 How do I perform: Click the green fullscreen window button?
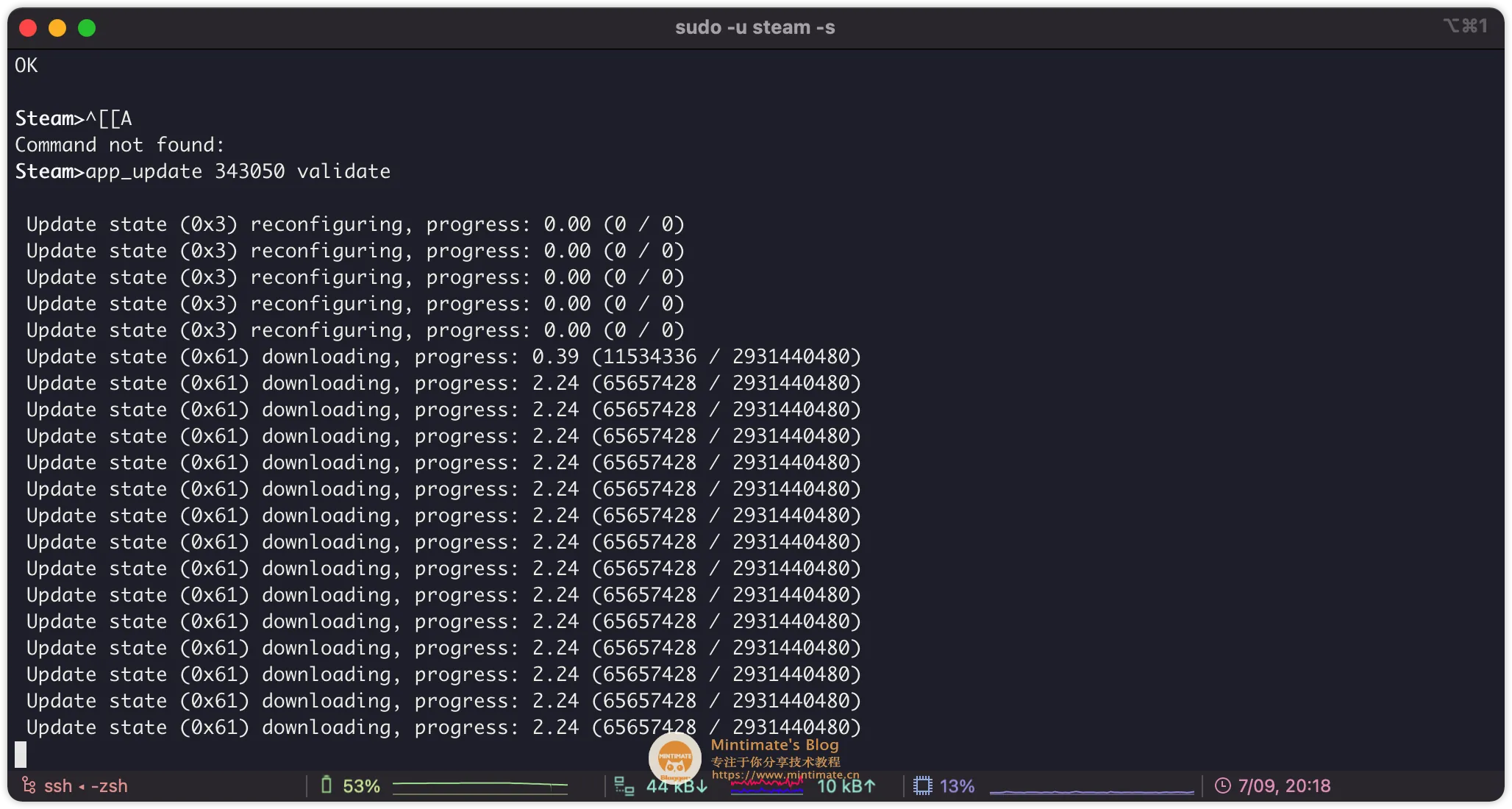[87, 28]
